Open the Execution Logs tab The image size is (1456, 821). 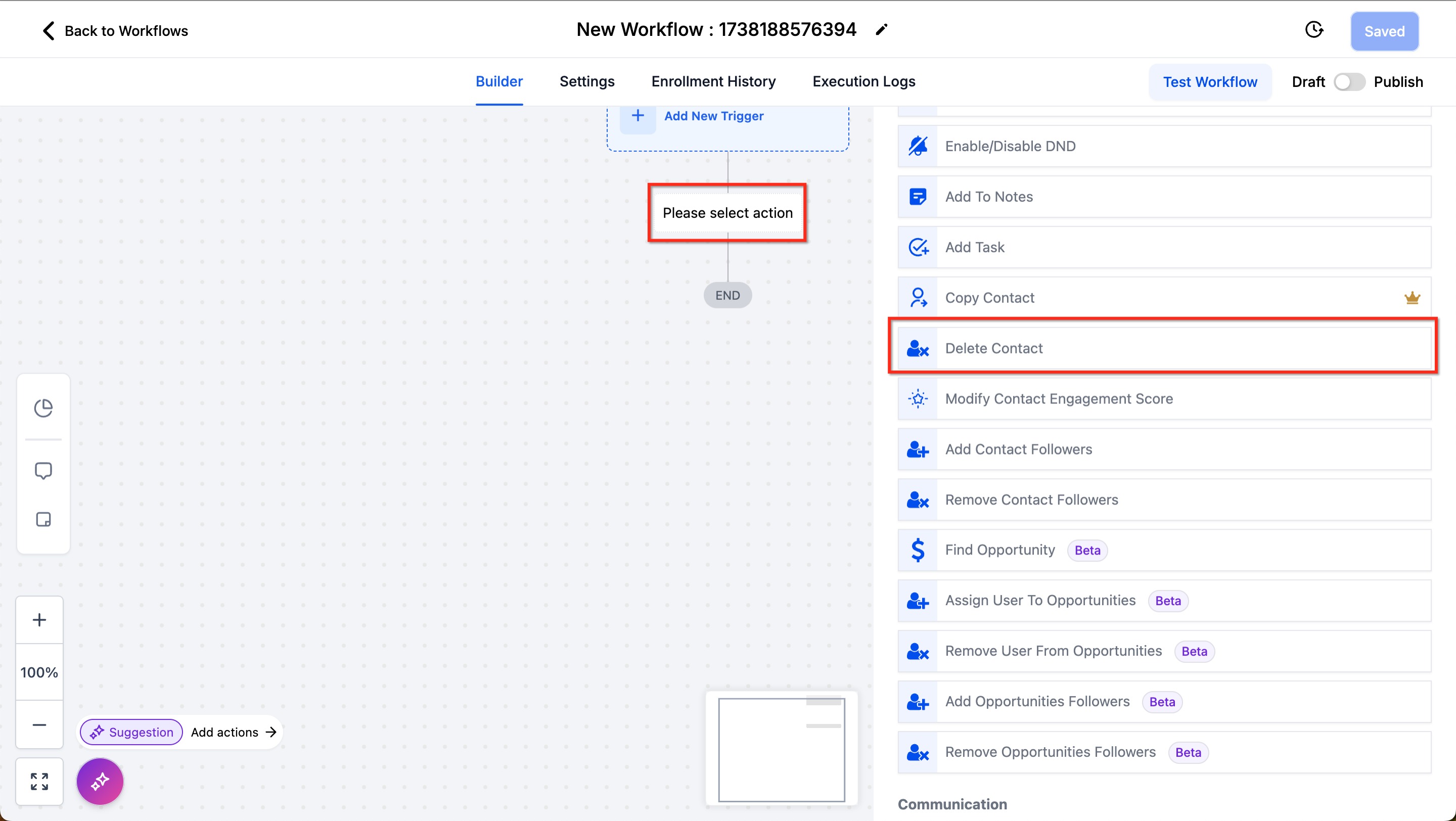(863, 81)
